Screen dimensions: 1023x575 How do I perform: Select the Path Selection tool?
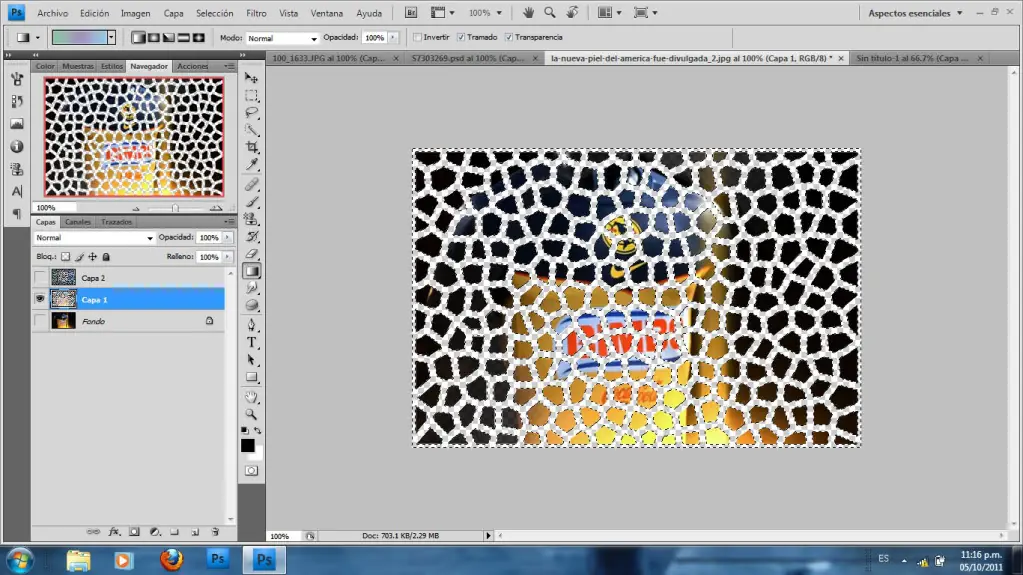(x=251, y=360)
